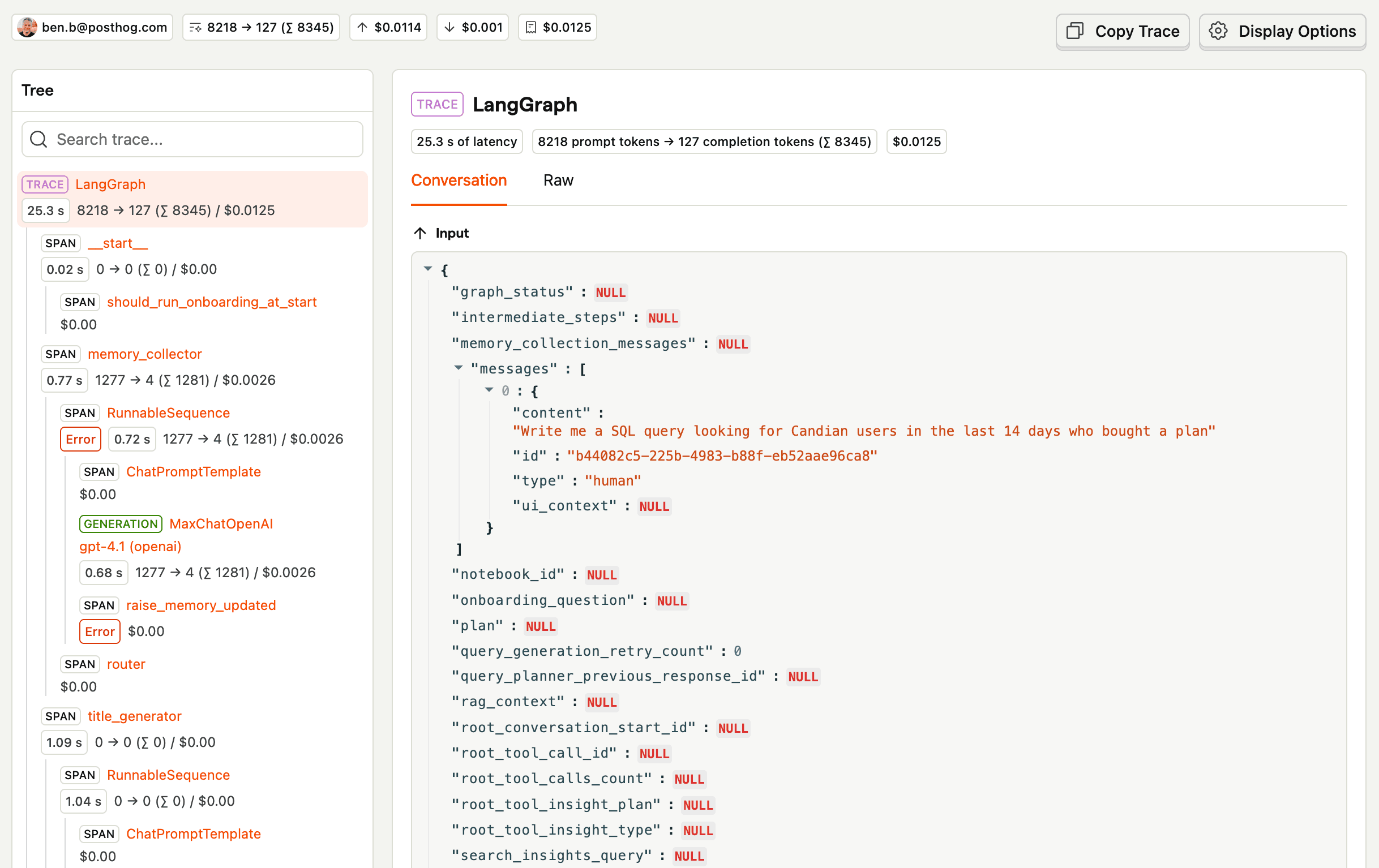Click the "Write me a SQL query" content string
The height and width of the screenshot is (868, 1379).
(864, 431)
